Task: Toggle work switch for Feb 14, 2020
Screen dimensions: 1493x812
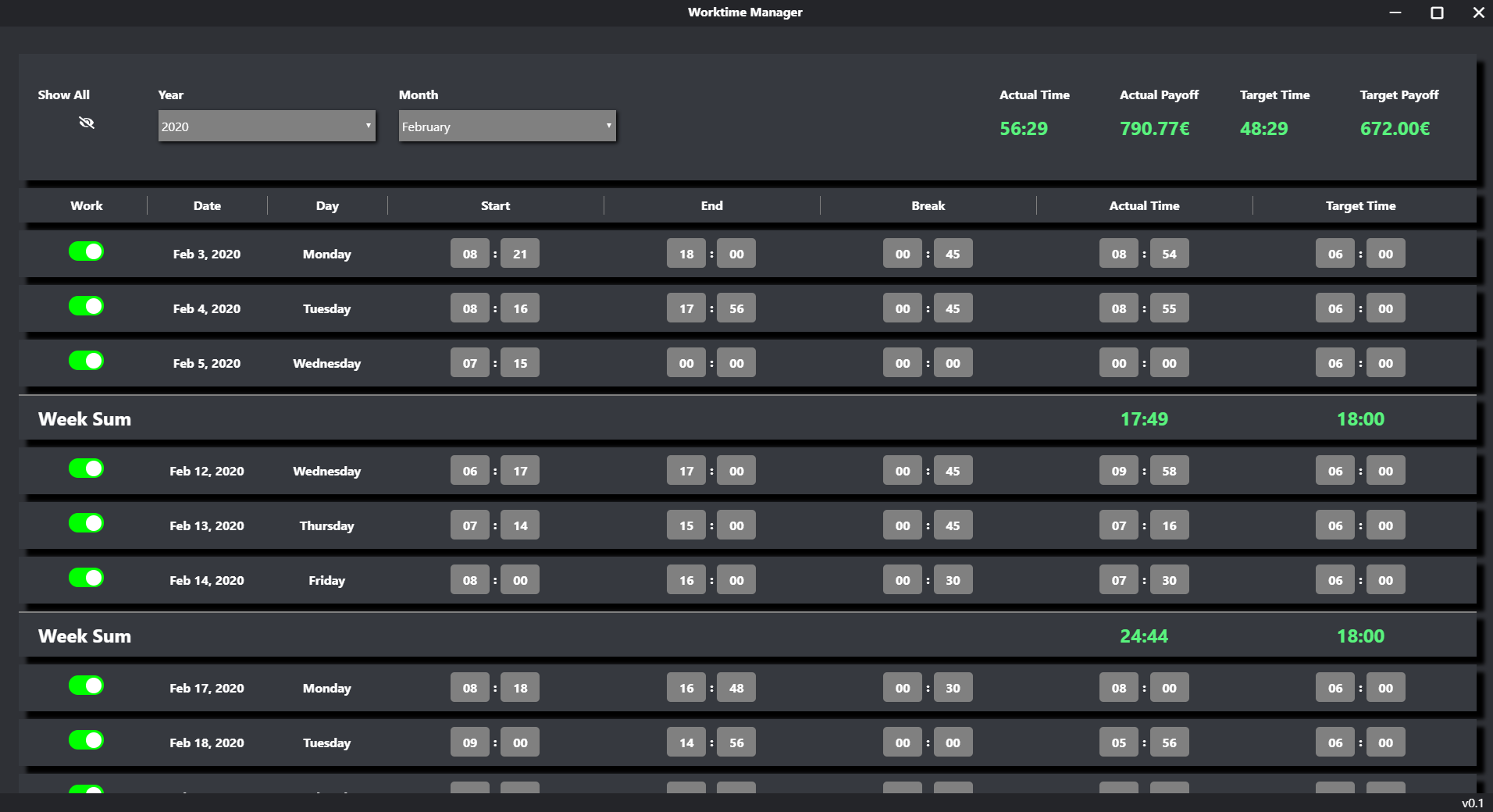Action: 87,578
